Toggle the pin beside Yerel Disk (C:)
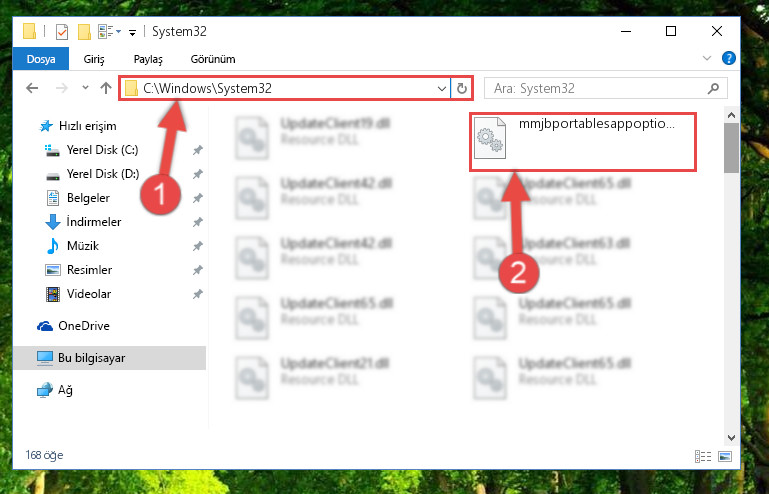 point(198,150)
